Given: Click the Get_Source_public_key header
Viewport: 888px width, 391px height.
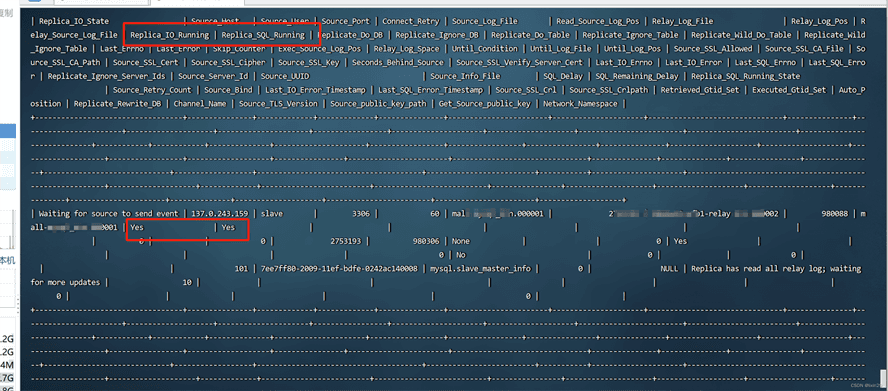Looking at the screenshot, I should tap(485, 104).
